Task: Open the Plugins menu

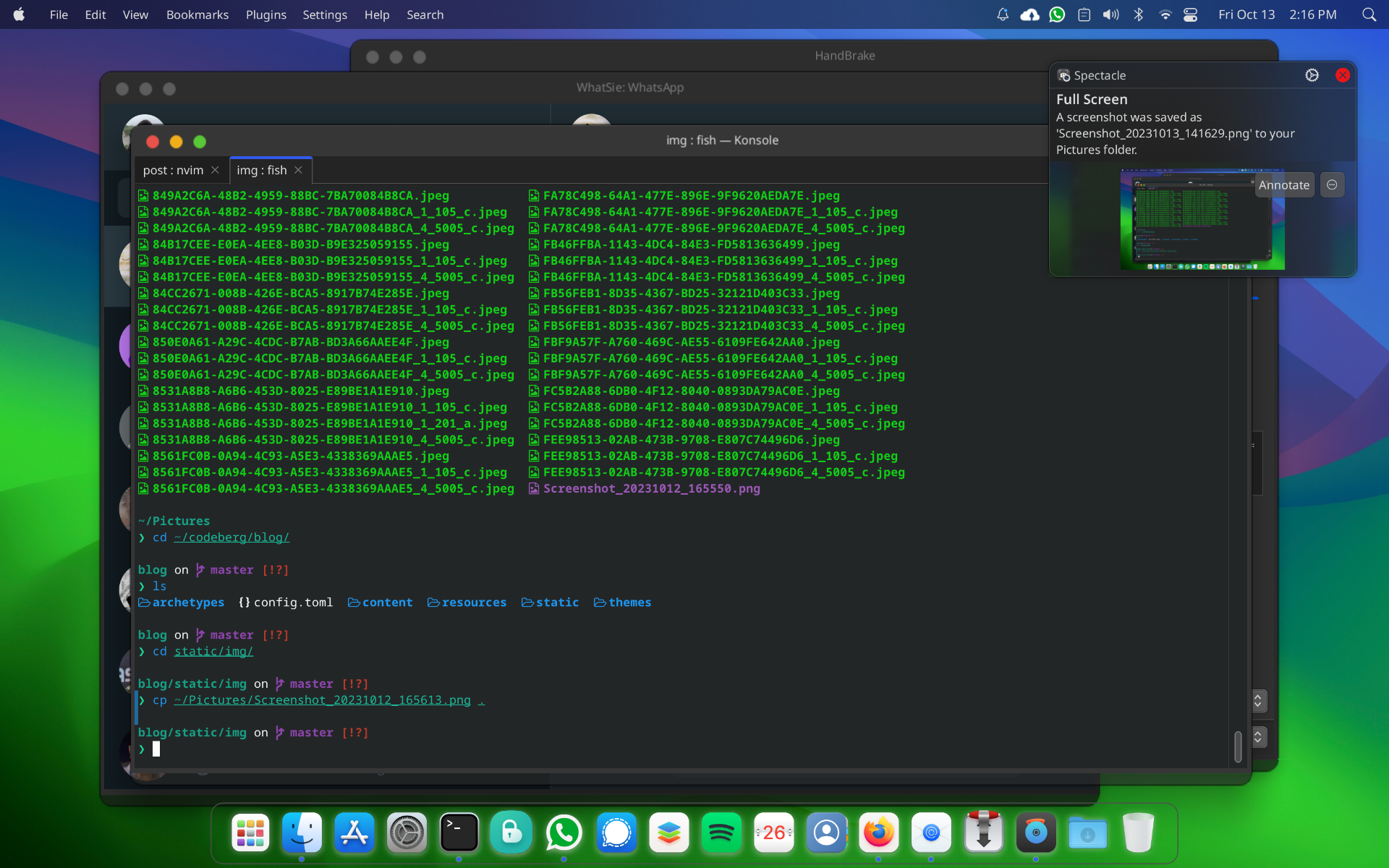Action: tap(266, 14)
